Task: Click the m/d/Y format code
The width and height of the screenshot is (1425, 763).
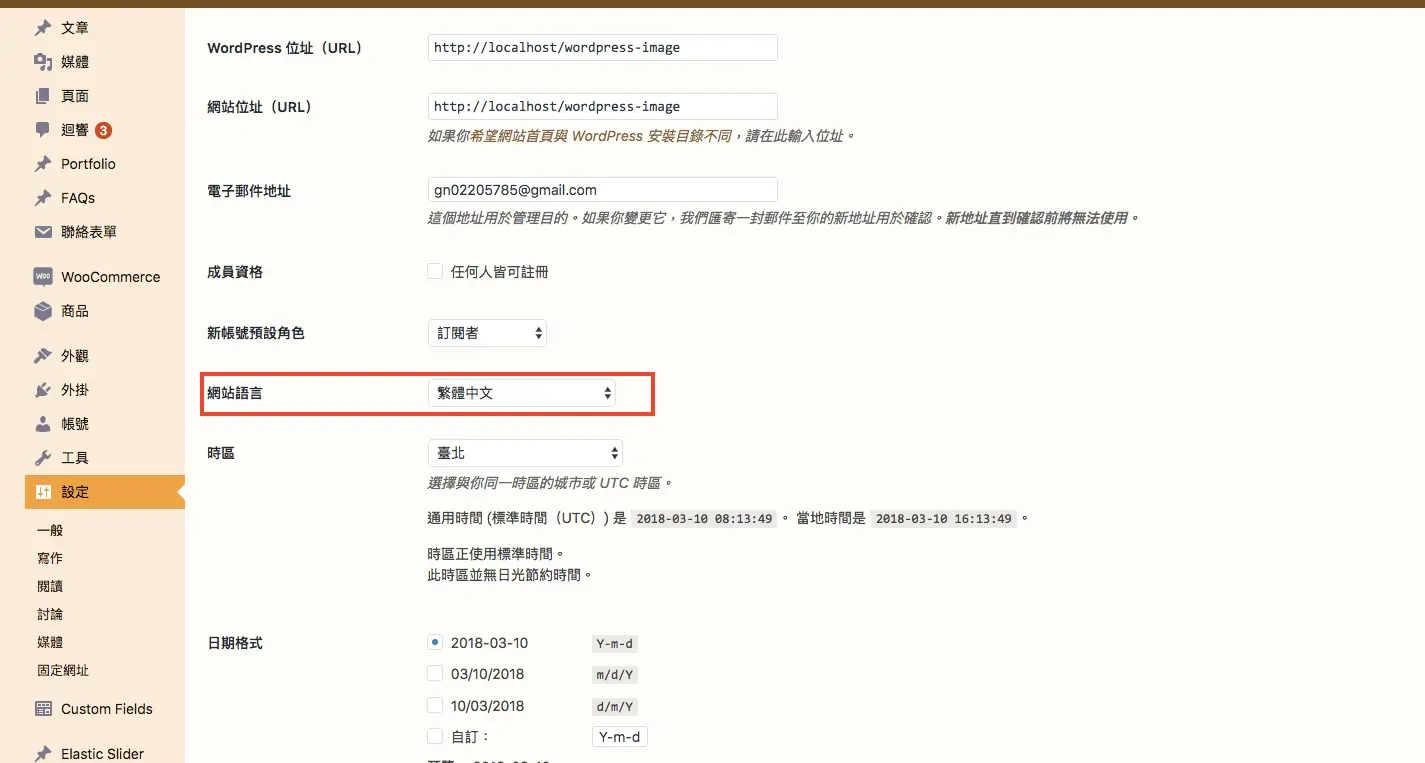Action: tap(615, 675)
